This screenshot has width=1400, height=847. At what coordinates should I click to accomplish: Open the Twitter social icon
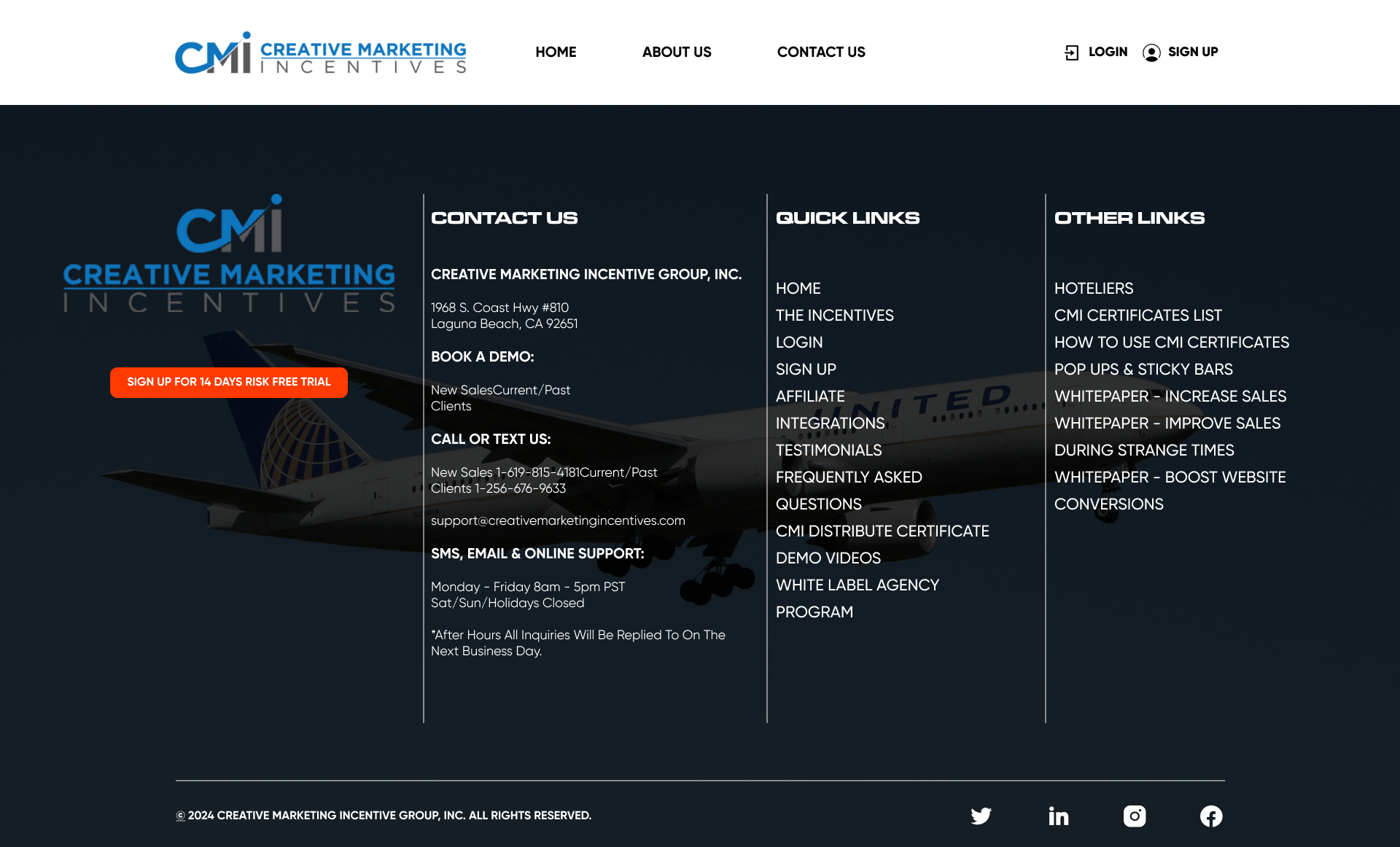(x=981, y=816)
